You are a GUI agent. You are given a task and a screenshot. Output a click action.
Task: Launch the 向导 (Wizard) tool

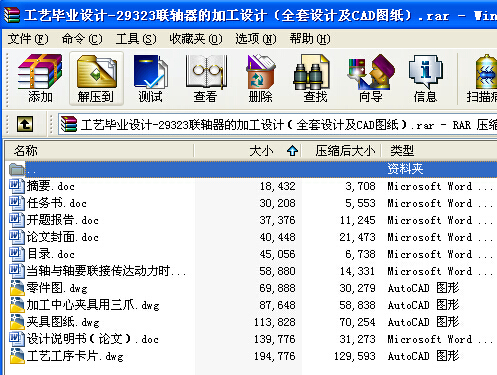point(370,78)
